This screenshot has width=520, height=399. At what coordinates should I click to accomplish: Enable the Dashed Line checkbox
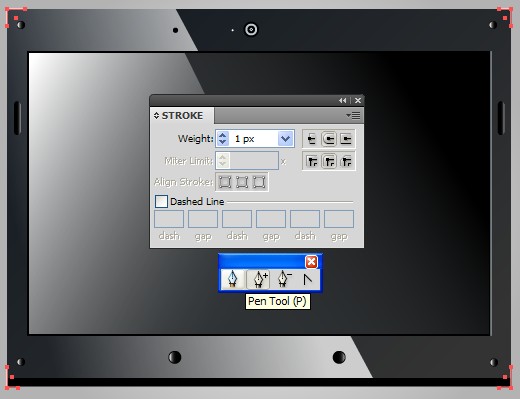click(161, 201)
